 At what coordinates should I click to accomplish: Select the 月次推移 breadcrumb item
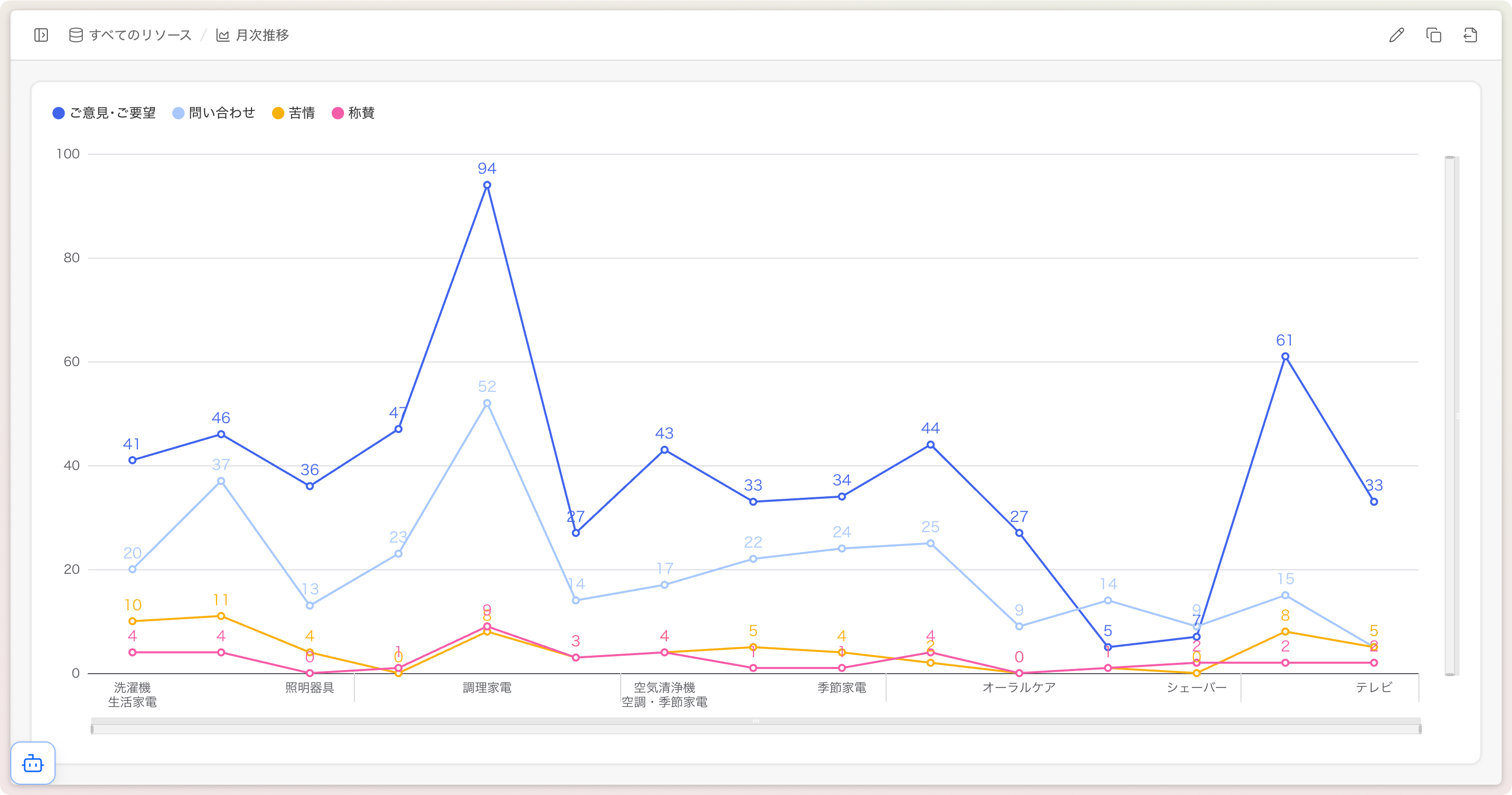(x=262, y=35)
